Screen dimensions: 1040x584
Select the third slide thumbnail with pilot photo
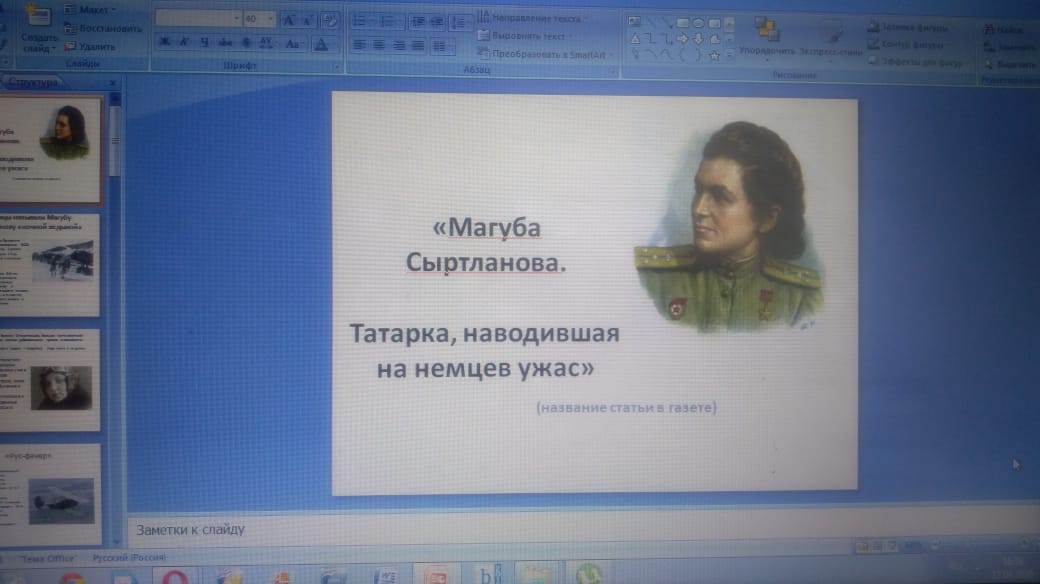pyautogui.click(x=50, y=380)
